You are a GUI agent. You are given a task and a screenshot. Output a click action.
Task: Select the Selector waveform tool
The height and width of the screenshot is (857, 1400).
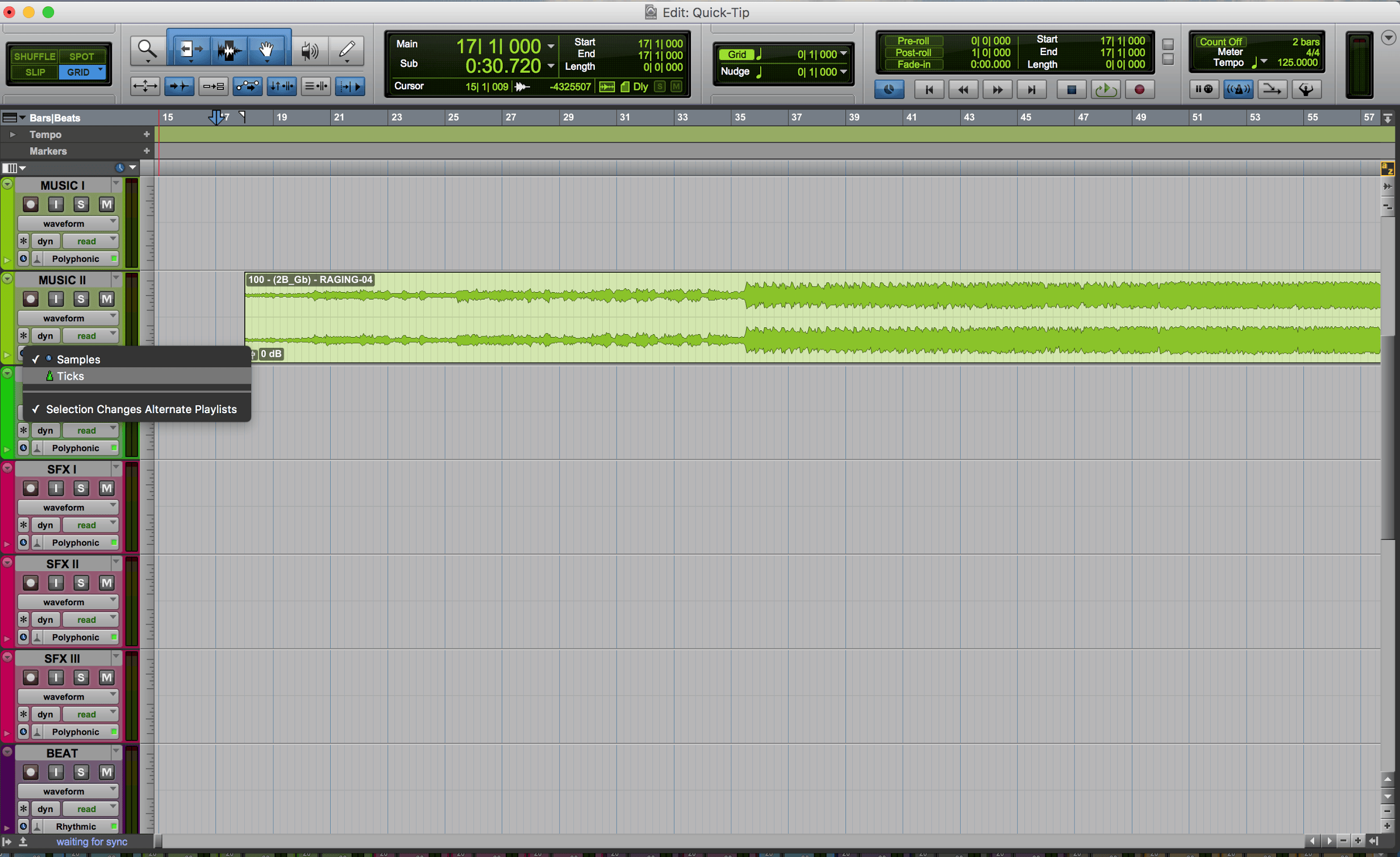point(230,50)
